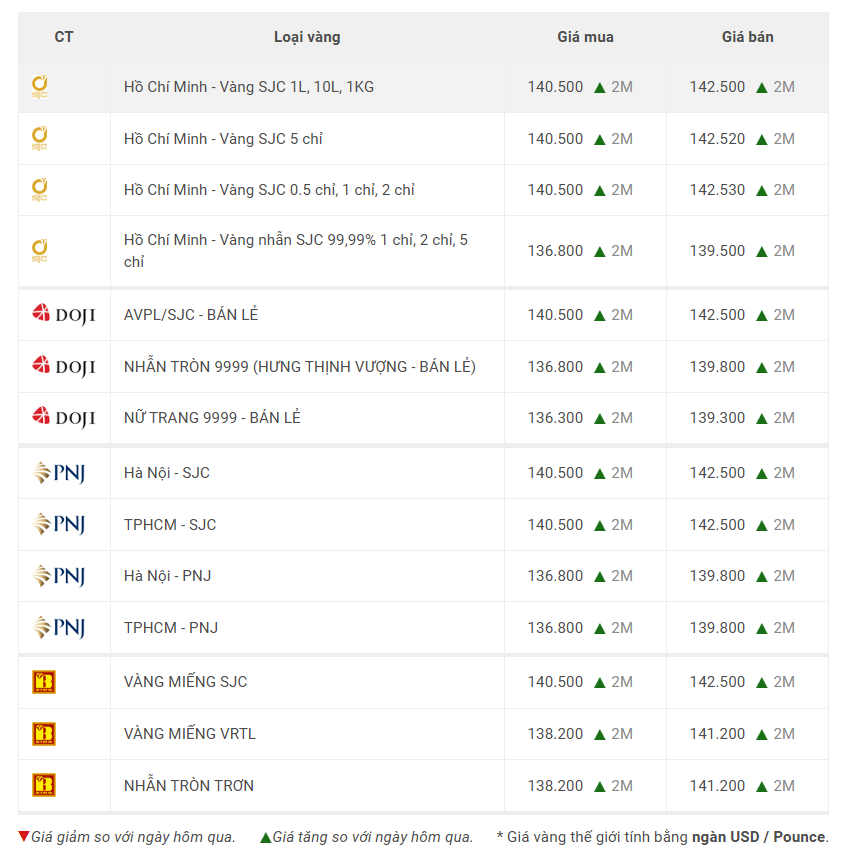Click the Giá bán column header
The width and height of the screenshot is (842, 855).
[x=747, y=37]
